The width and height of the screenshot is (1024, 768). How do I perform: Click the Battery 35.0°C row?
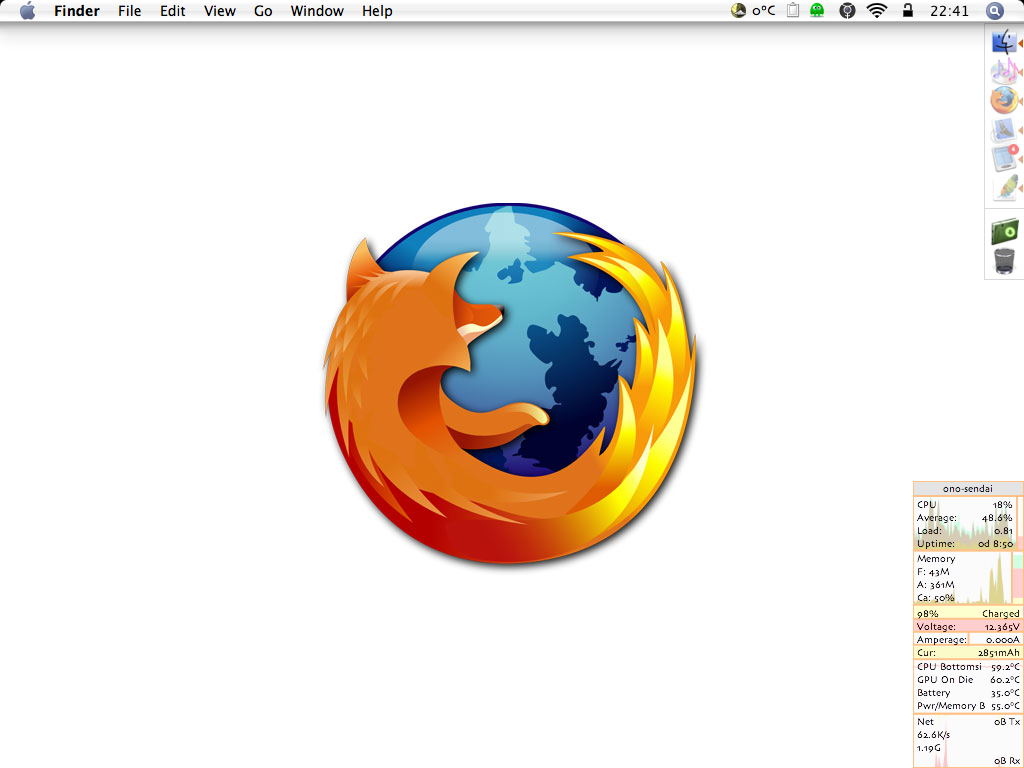coord(968,693)
